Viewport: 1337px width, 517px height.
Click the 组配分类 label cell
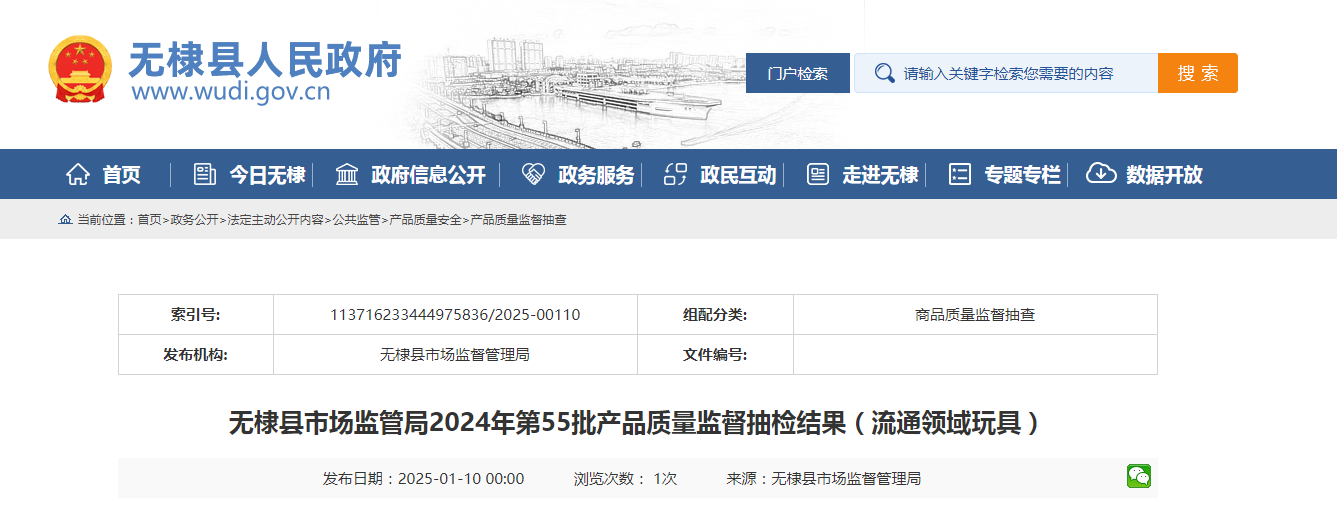(x=715, y=314)
